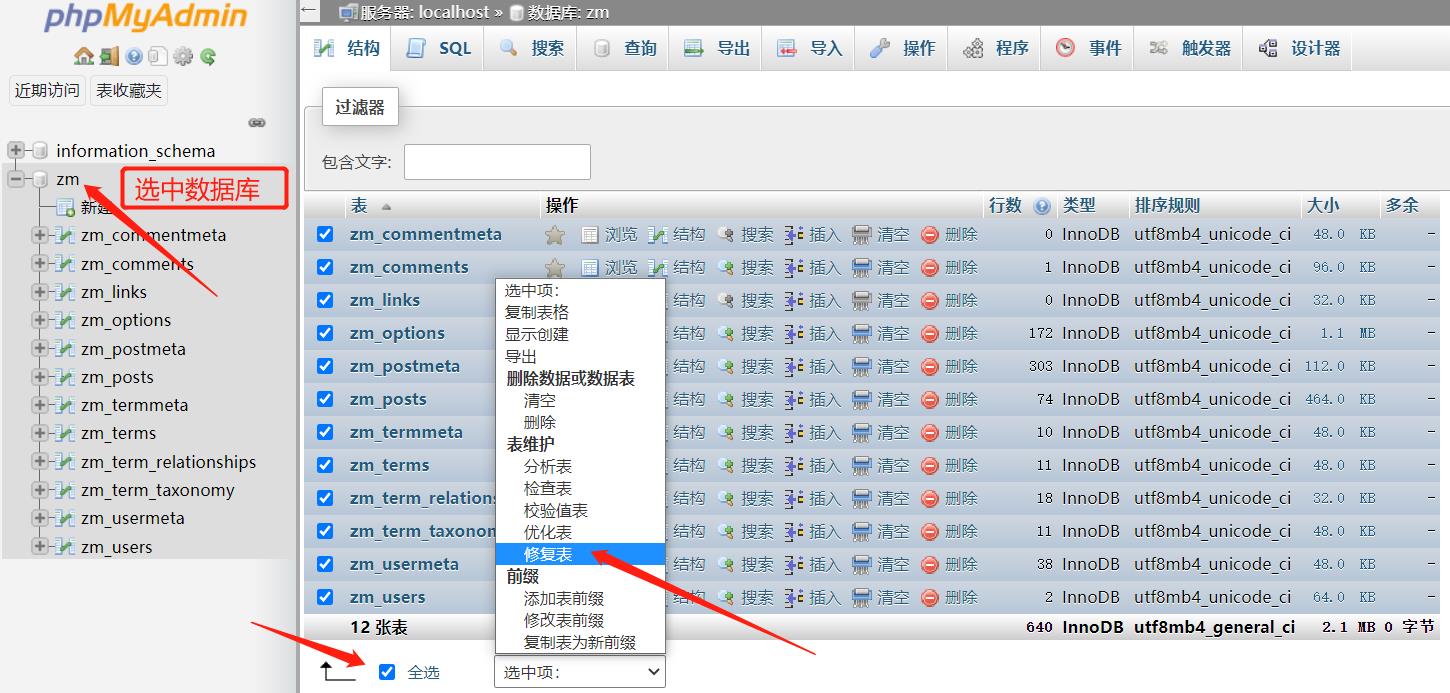Uncheck the zm_users table checkbox

pos(325,597)
